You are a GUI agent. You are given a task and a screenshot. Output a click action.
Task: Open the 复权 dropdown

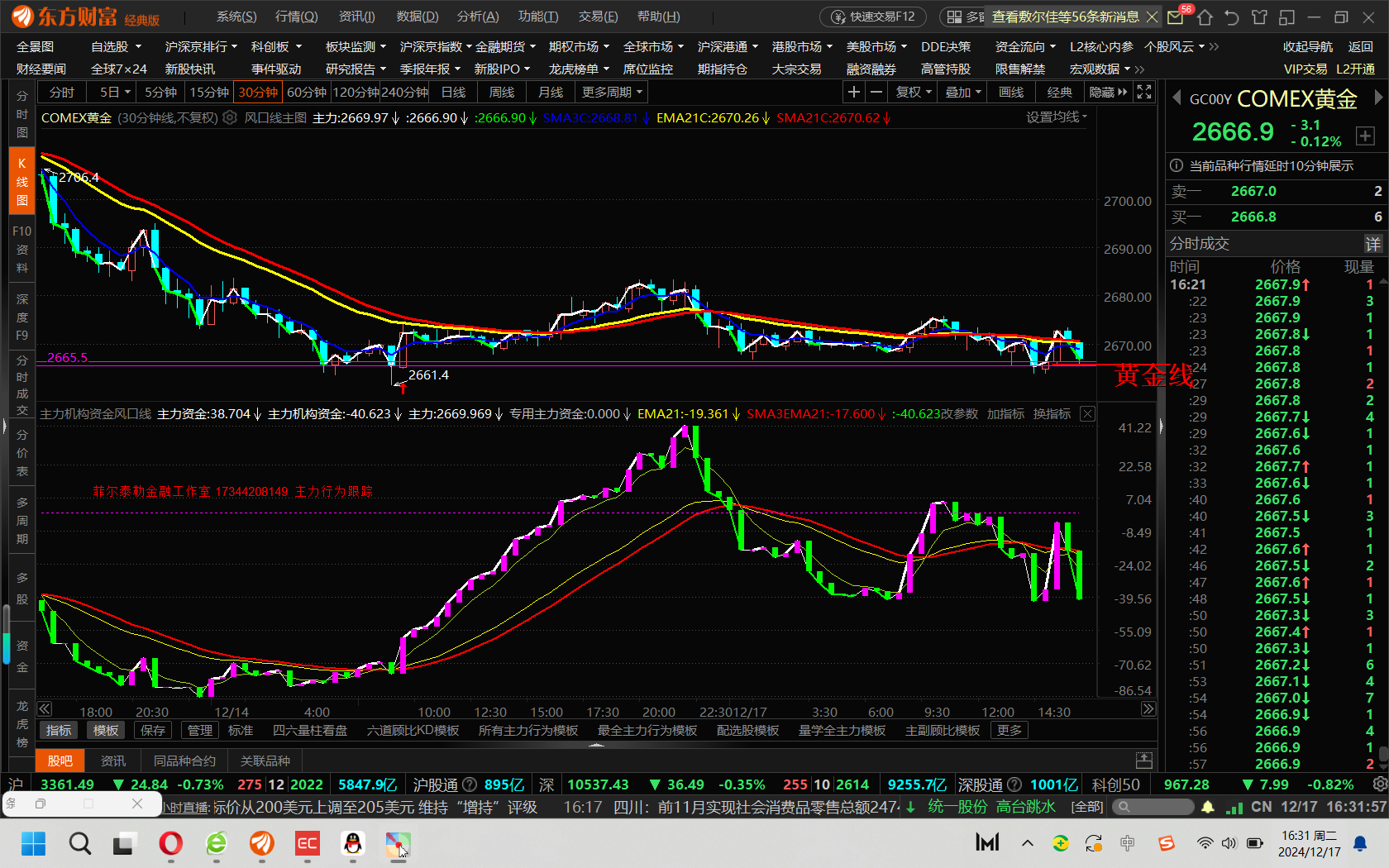pos(914,92)
